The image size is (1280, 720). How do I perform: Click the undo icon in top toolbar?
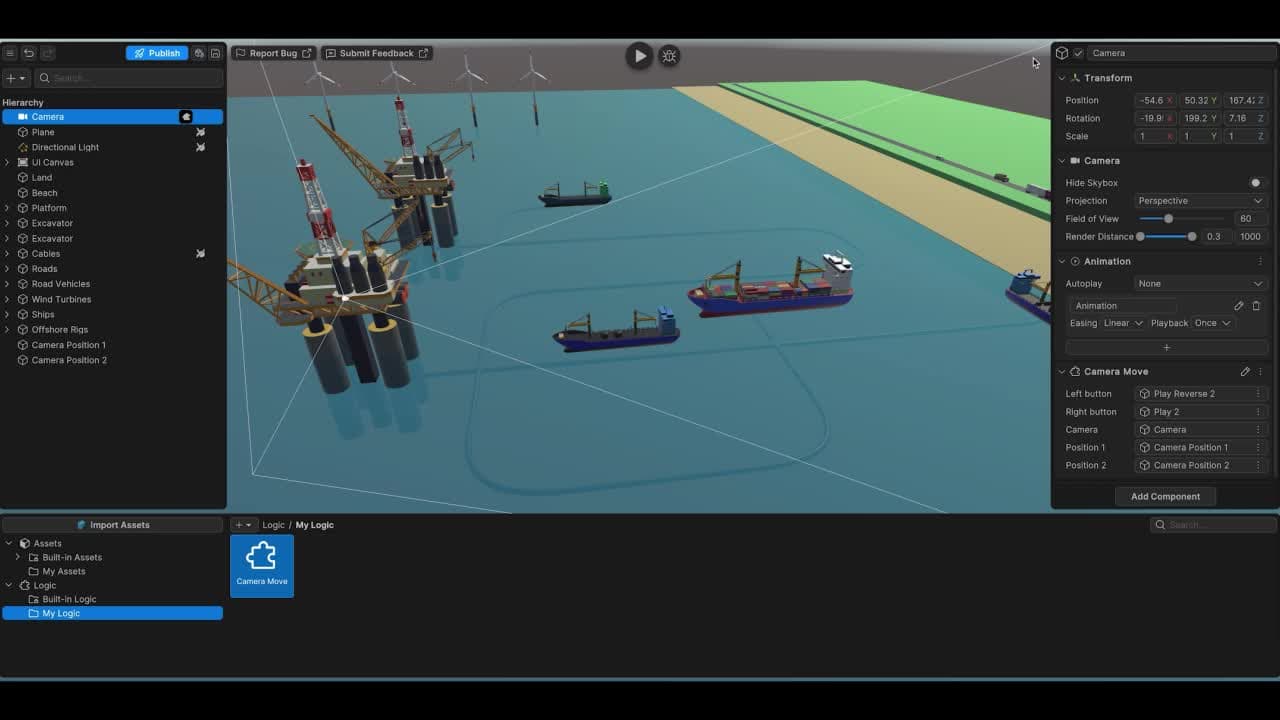point(29,53)
